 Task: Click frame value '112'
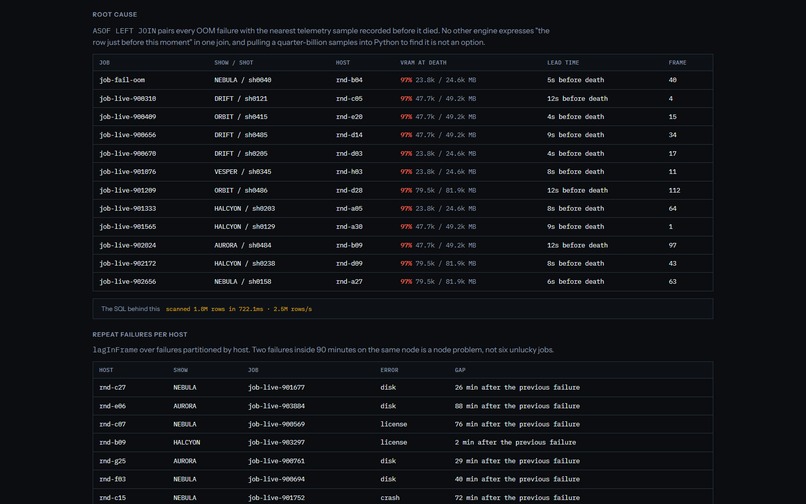tap(674, 190)
